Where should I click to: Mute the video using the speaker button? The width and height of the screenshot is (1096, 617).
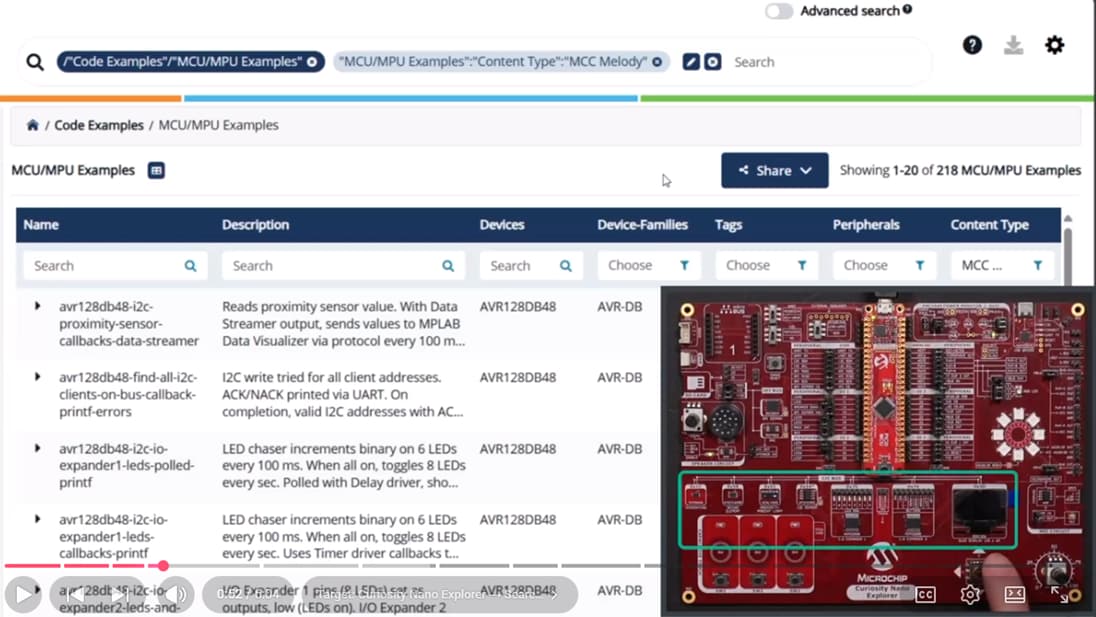[176, 594]
